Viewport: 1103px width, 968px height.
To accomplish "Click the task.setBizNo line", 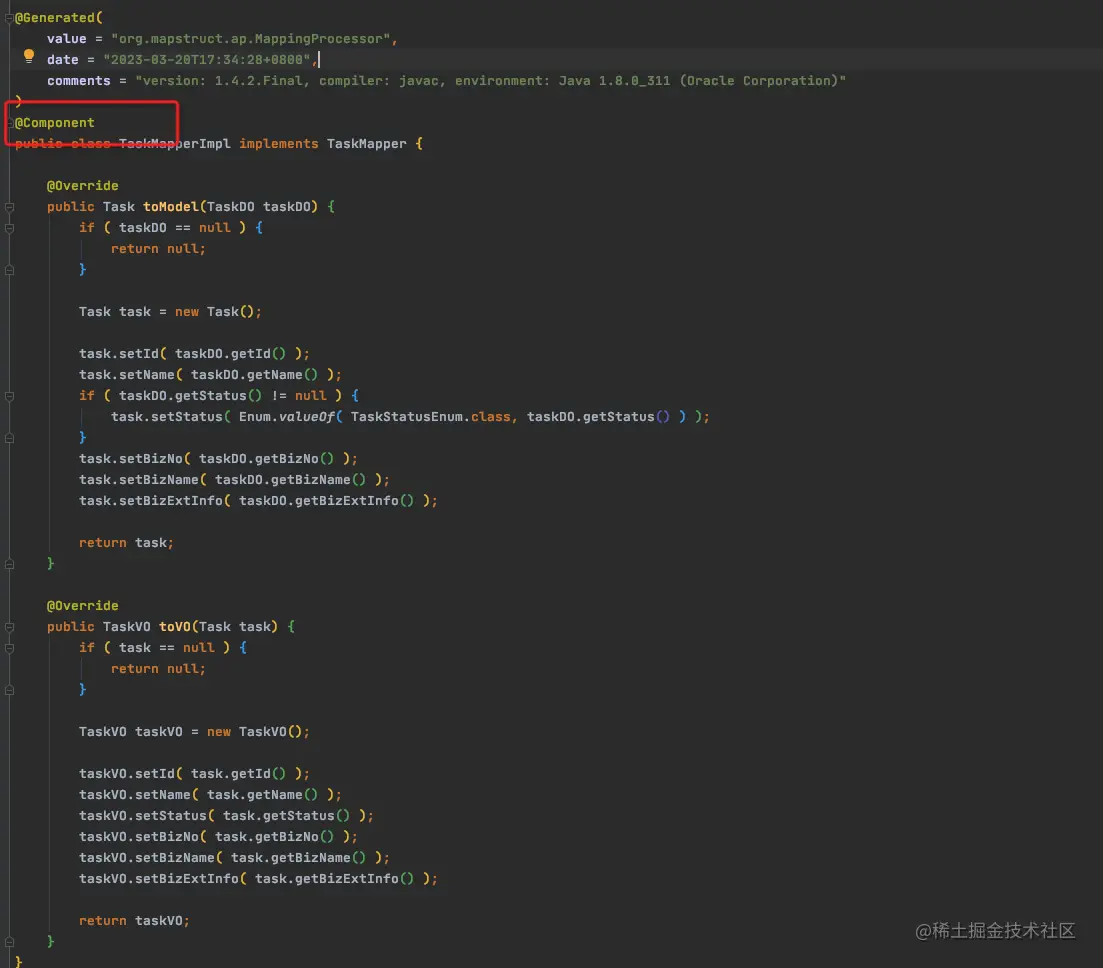I will [x=218, y=459].
